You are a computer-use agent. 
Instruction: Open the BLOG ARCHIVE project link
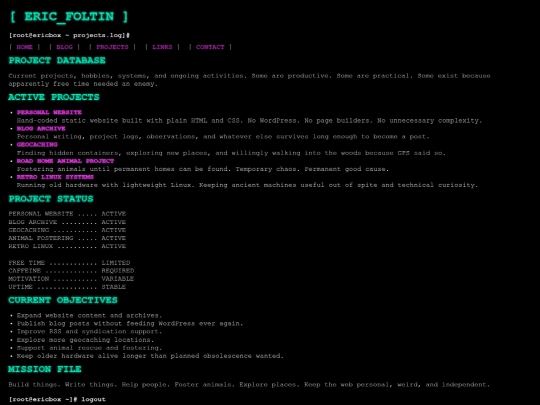tap(41, 128)
